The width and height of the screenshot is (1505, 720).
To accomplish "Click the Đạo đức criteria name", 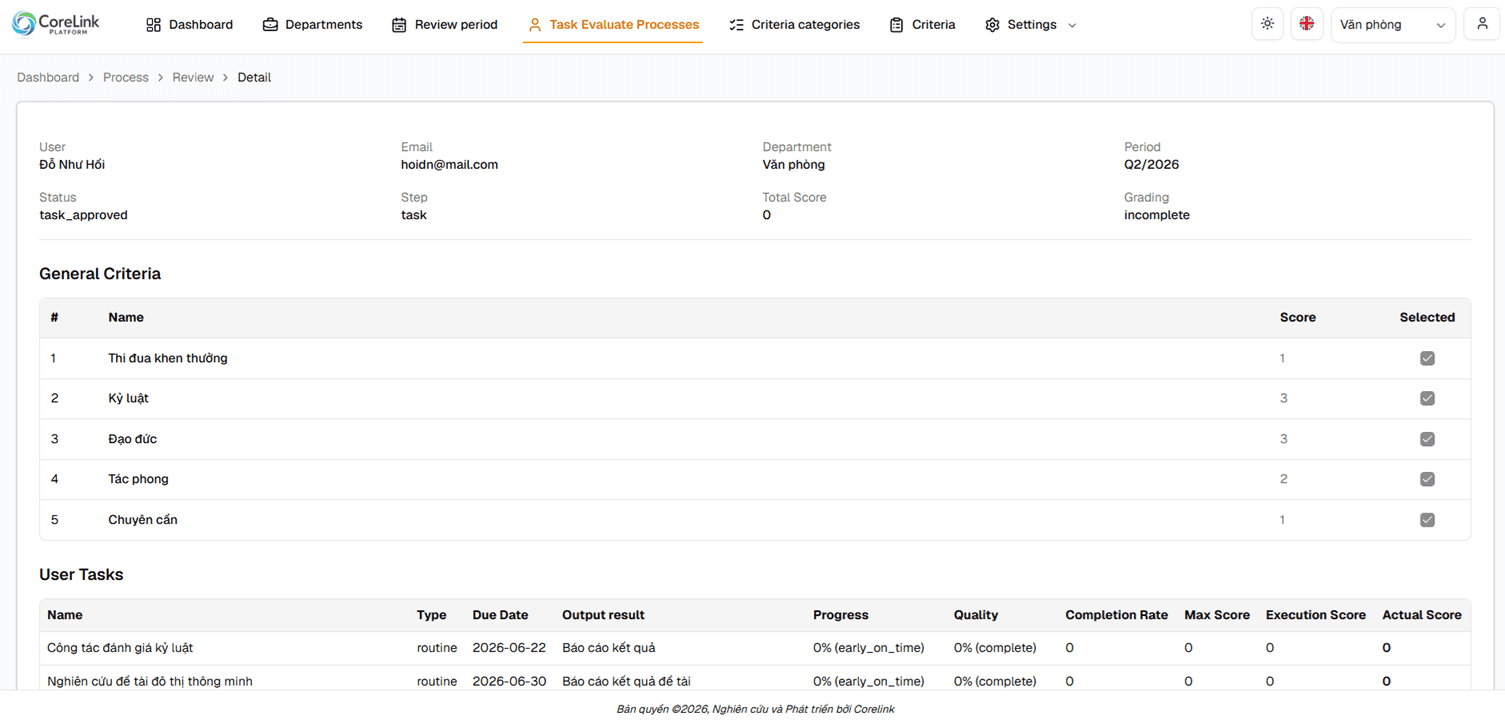I will tap(132, 439).
